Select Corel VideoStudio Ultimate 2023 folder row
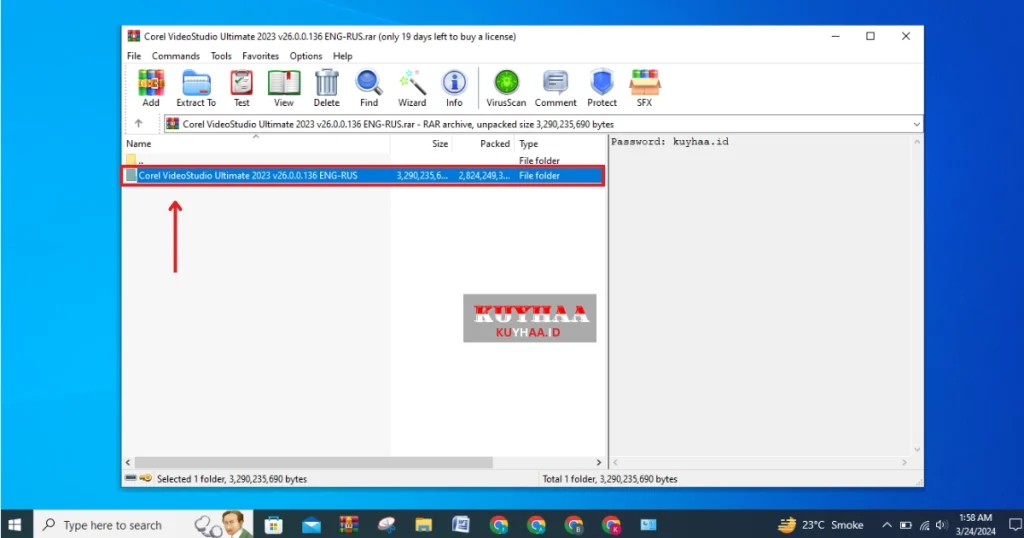Image resolution: width=1024 pixels, height=538 pixels. 364,176
